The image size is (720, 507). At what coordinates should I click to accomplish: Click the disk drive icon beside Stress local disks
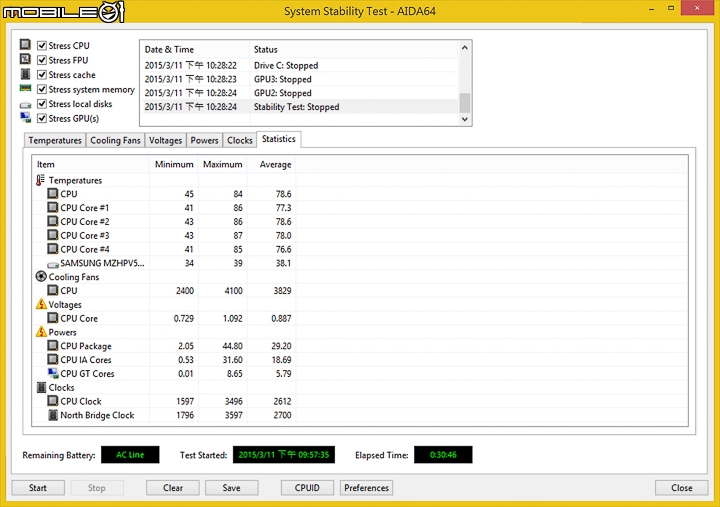(x=25, y=105)
